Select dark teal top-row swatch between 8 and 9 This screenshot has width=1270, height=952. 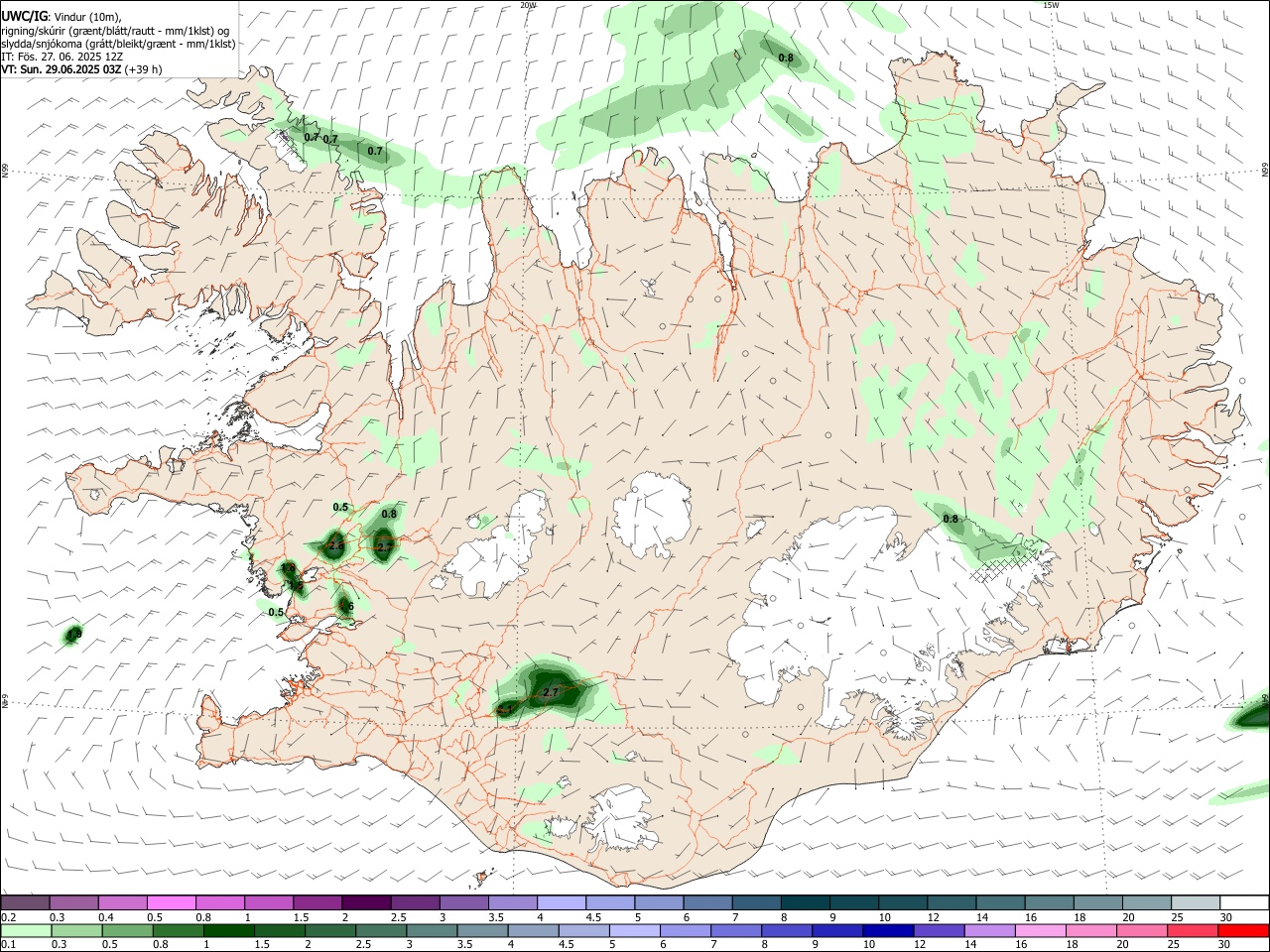(805, 902)
